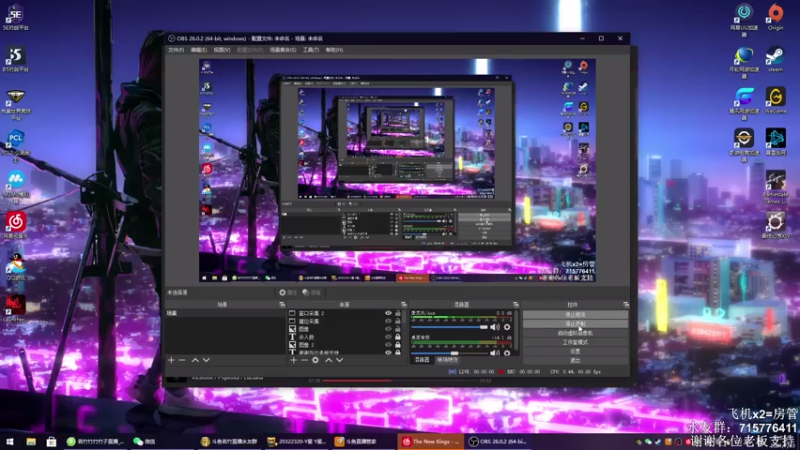The height and width of the screenshot is (450, 800).
Task: Open 微信 from the taskbar
Action: pyautogui.click(x=145, y=442)
